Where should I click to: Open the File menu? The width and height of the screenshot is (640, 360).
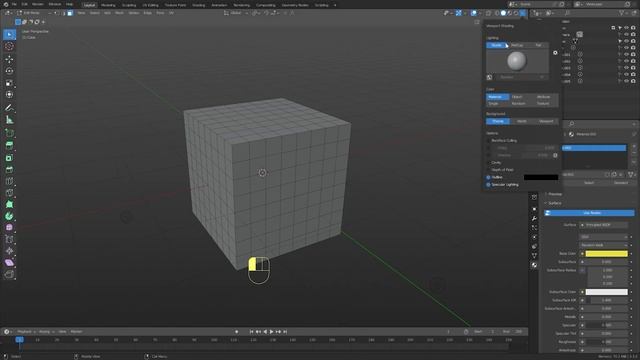14,4
